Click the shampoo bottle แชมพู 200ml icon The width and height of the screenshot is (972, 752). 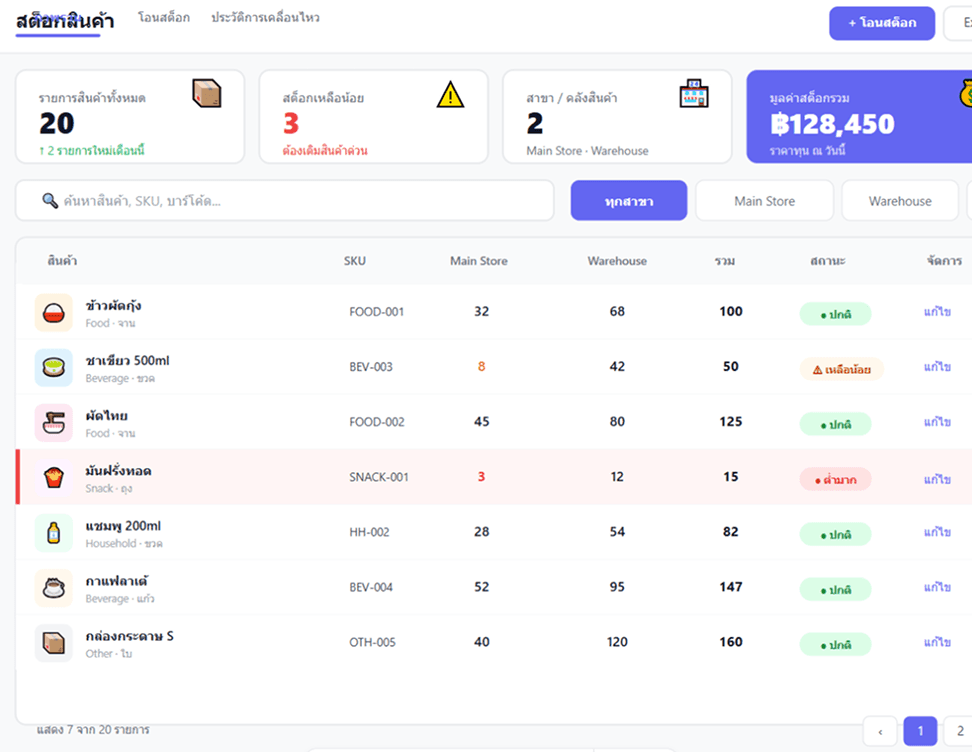click(53, 533)
